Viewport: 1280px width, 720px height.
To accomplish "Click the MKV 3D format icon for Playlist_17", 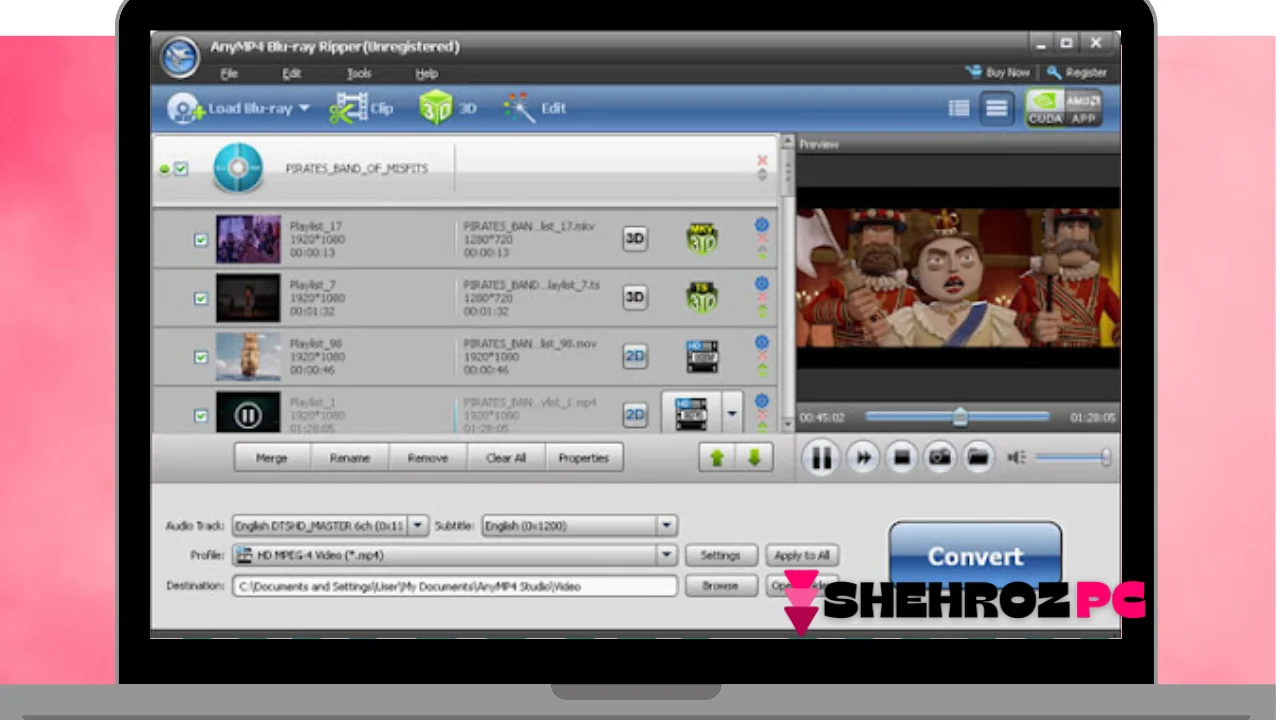I will (x=702, y=239).
